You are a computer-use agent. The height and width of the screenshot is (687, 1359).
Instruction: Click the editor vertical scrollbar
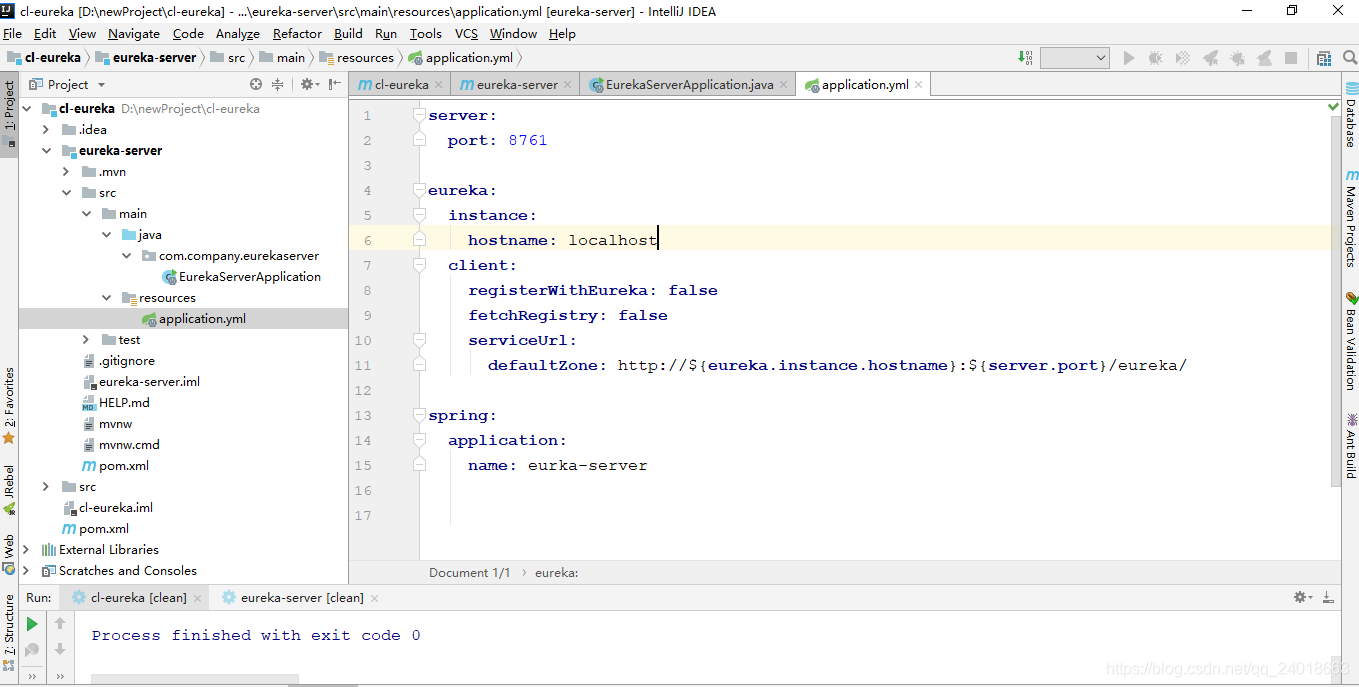(1335, 303)
